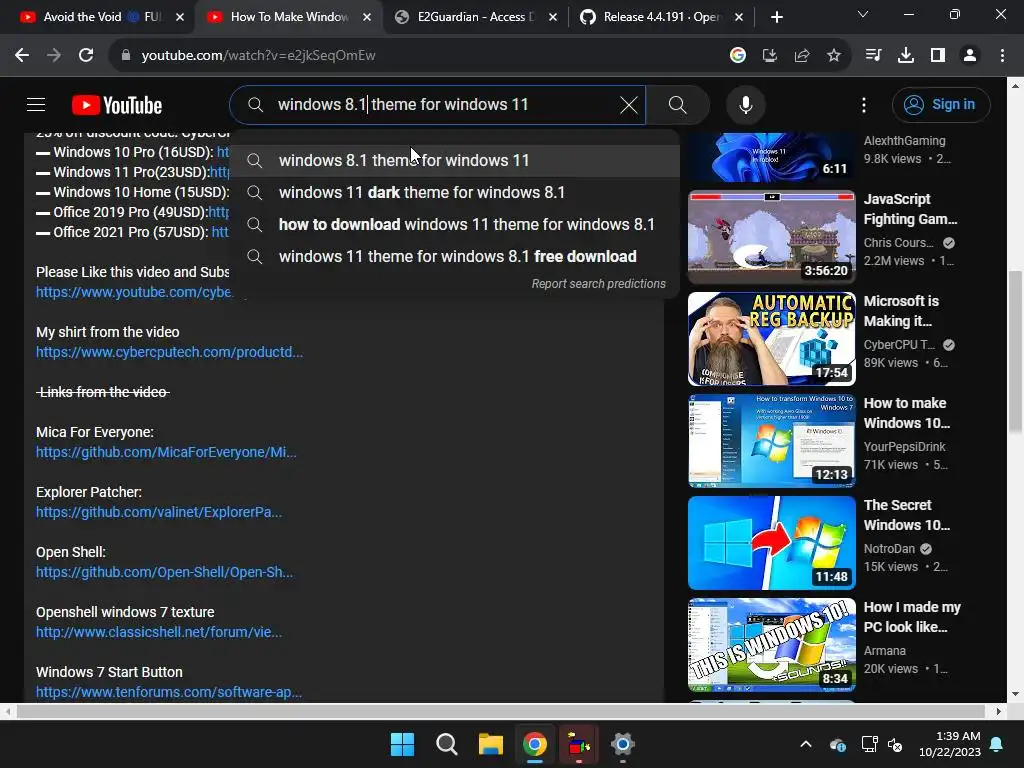
Task: Open the cybercputech.com product shirt link
Action: 169,352
